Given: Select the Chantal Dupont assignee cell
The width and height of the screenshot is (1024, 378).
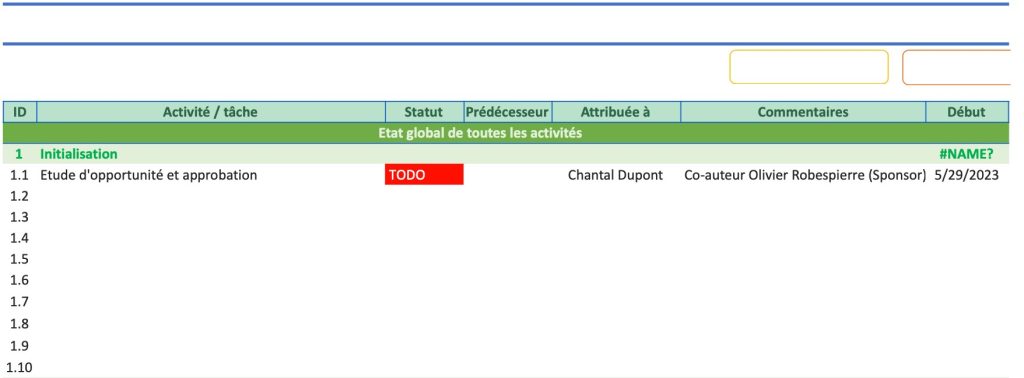Looking at the screenshot, I should click(616, 175).
